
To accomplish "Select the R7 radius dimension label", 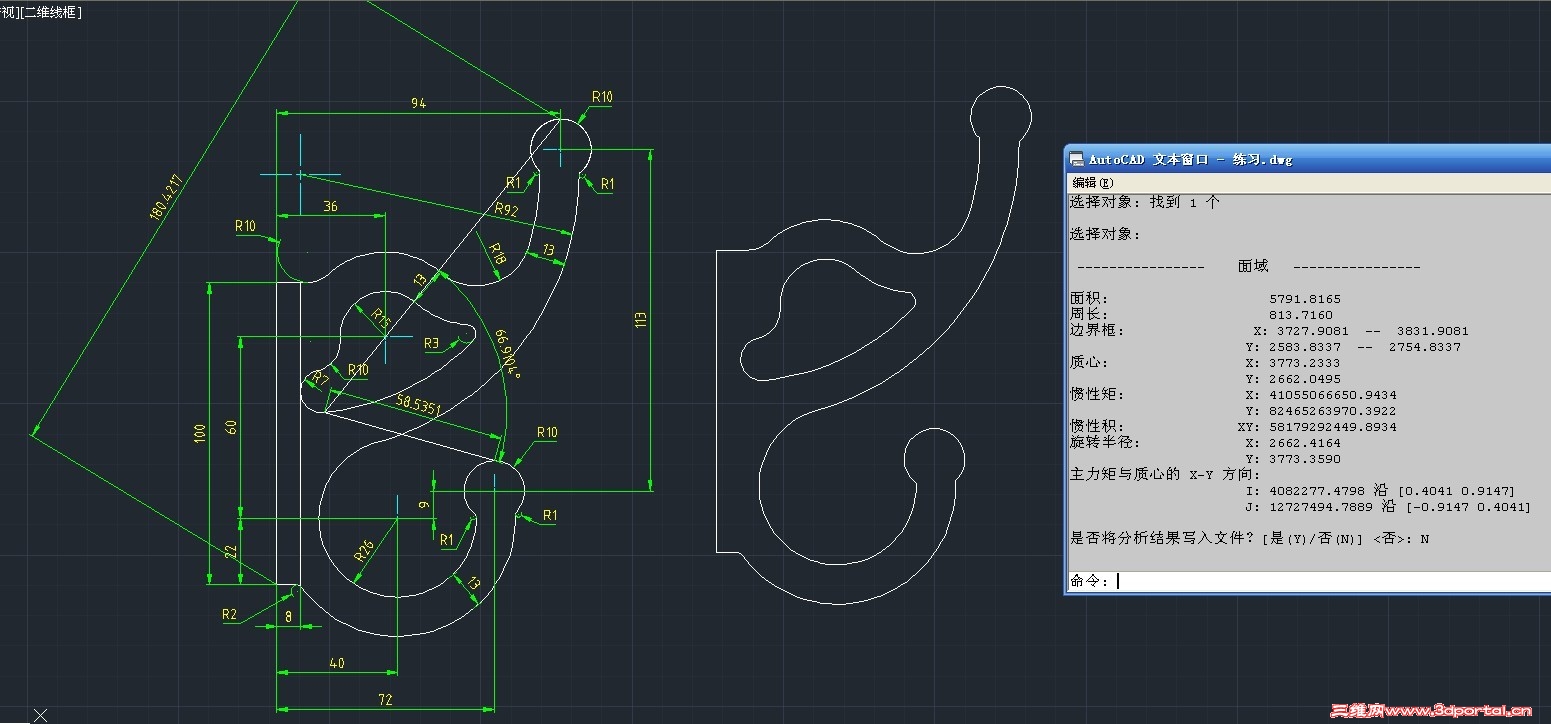I will (x=319, y=378).
